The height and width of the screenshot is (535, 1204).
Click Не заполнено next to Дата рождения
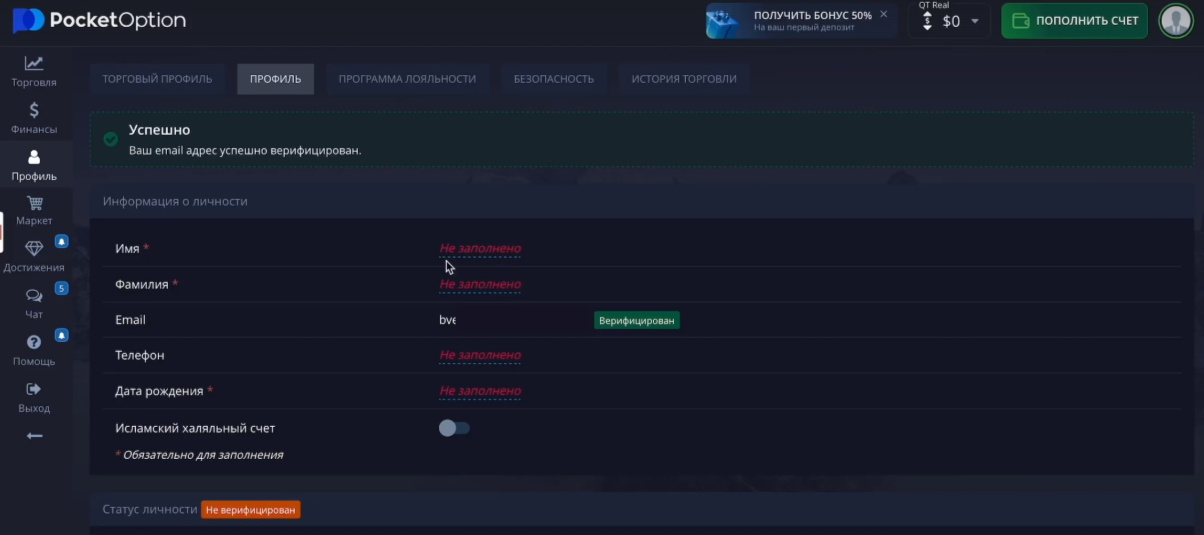pyautogui.click(x=480, y=391)
